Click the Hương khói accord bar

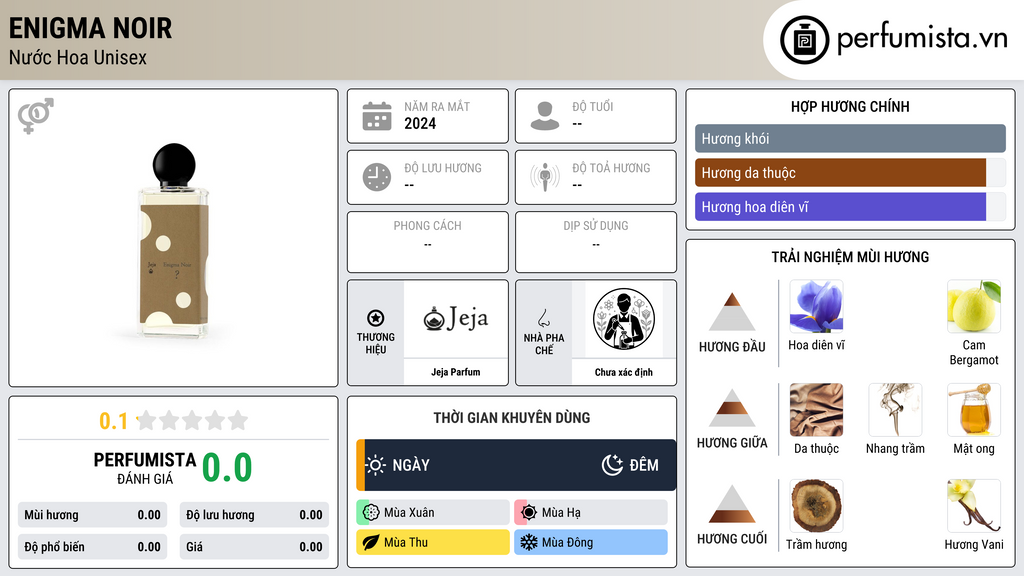point(850,138)
